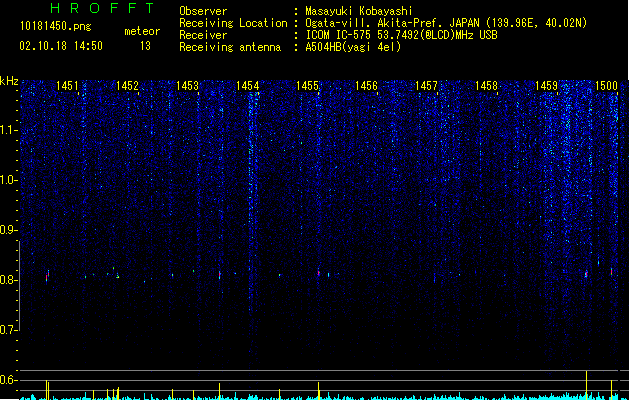Select the Ogata-vill. Akita-Pref. JAPAN location text
This screenshot has width=629, height=400.
coord(446,23)
